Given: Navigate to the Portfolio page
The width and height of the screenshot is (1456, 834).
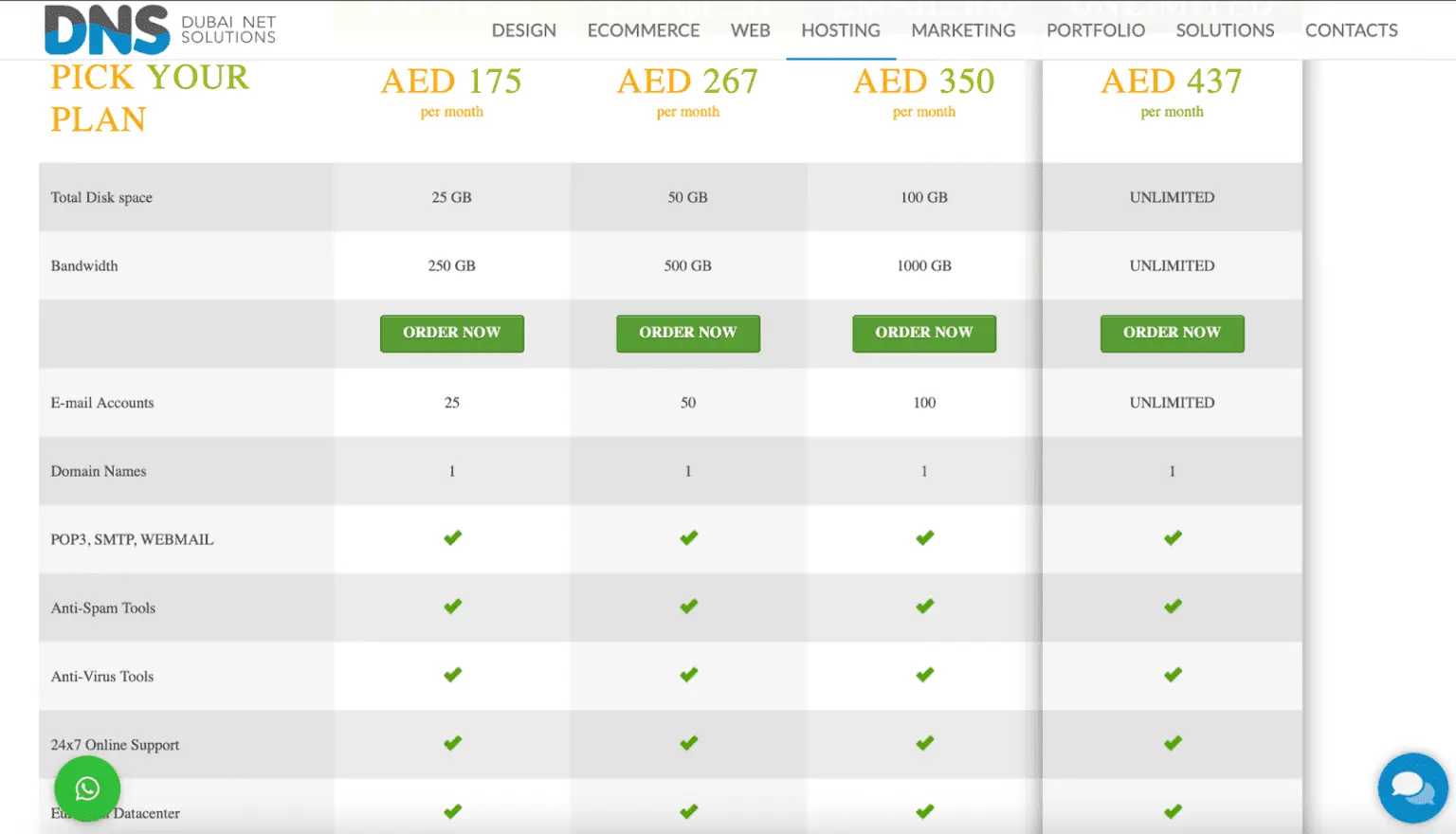Looking at the screenshot, I should 1096,30.
